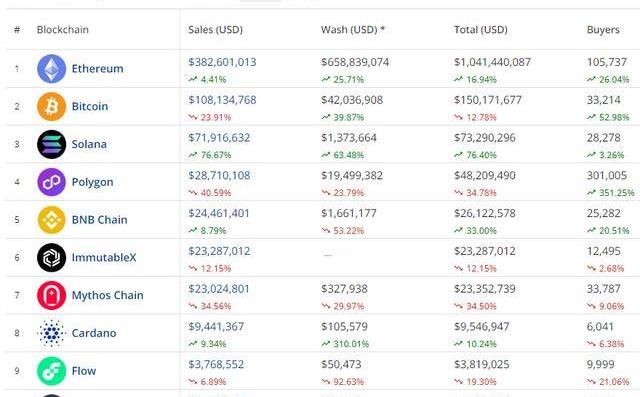Viewport: 640px width, 397px height.
Task: Click the Cardano logo icon
Action: coord(51,333)
